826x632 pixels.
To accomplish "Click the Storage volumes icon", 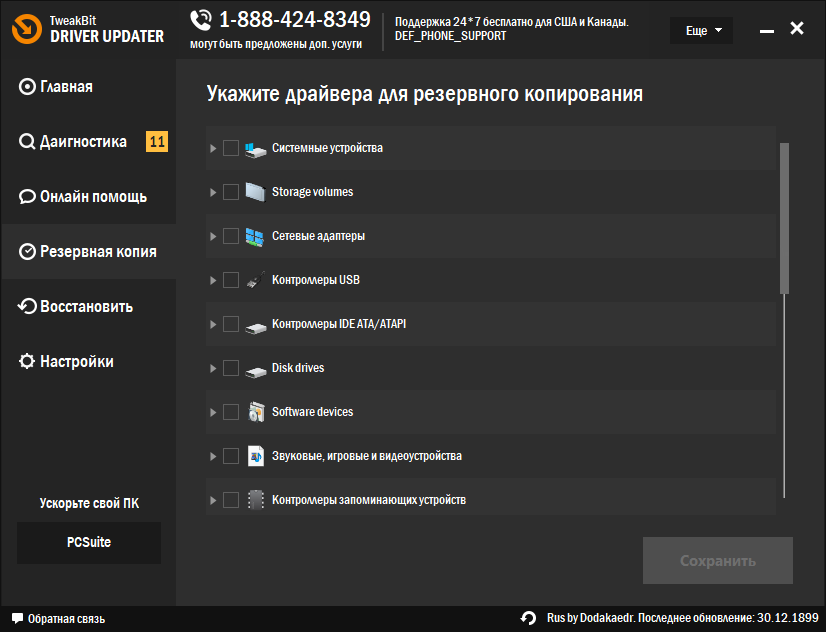I will [255, 192].
